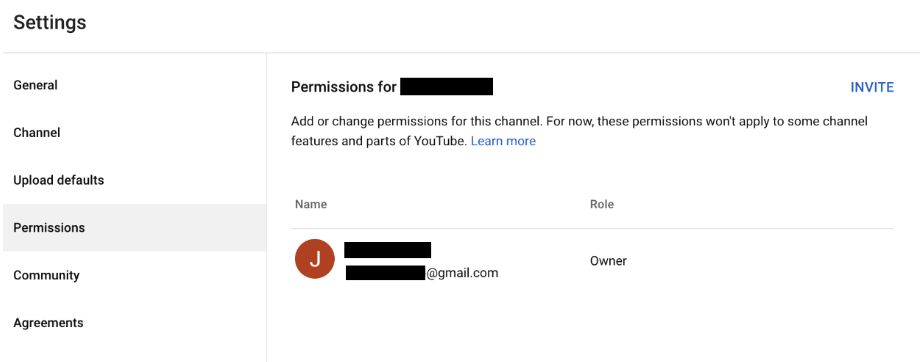
Task: Follow the Learn more link
Action: pyautogui.click(x=503, y=141)
